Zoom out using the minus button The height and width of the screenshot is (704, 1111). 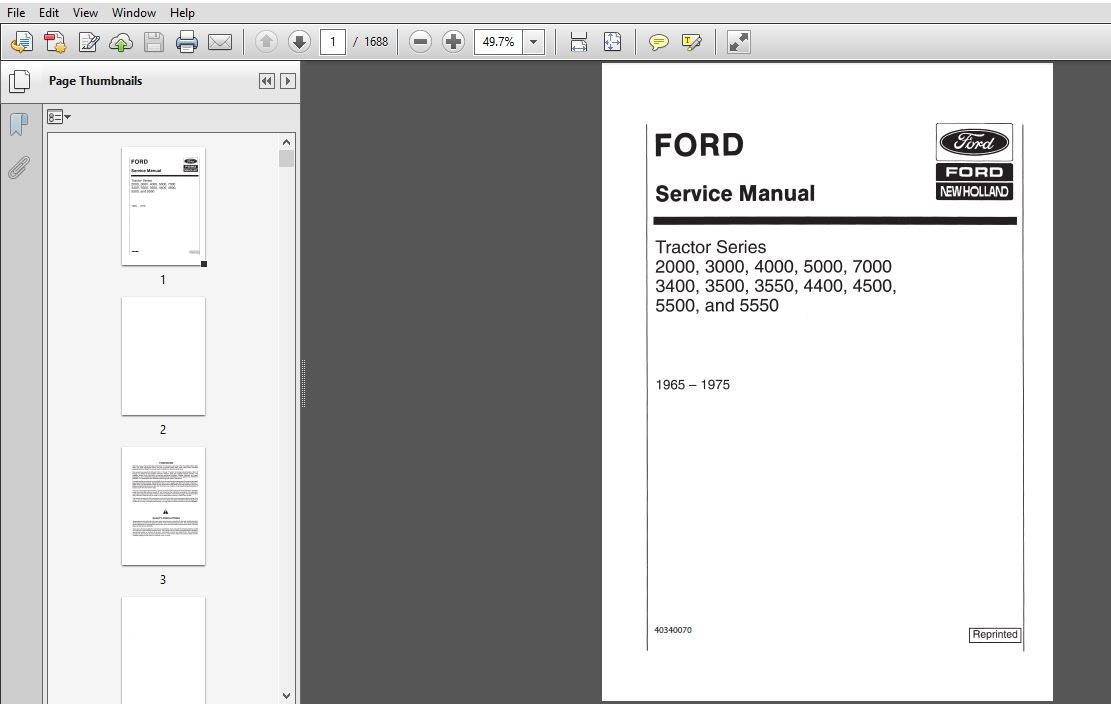420,42
